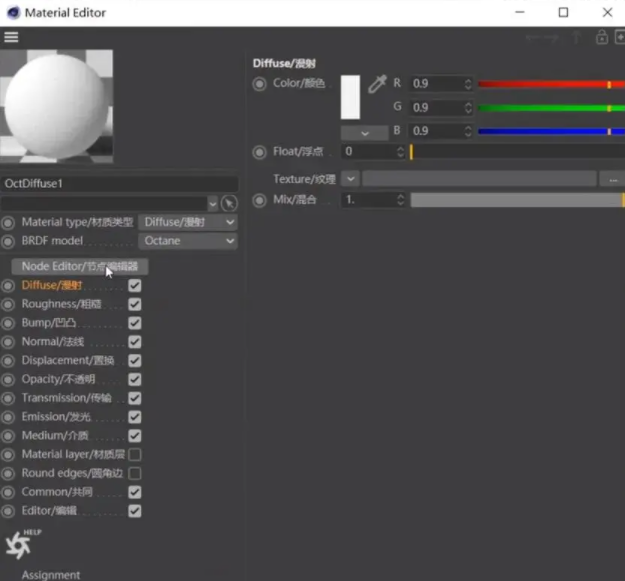Screen dimensions: 625x581
Task: Click the color eyedropper picker tool
Action: click(x=377, y=84)
